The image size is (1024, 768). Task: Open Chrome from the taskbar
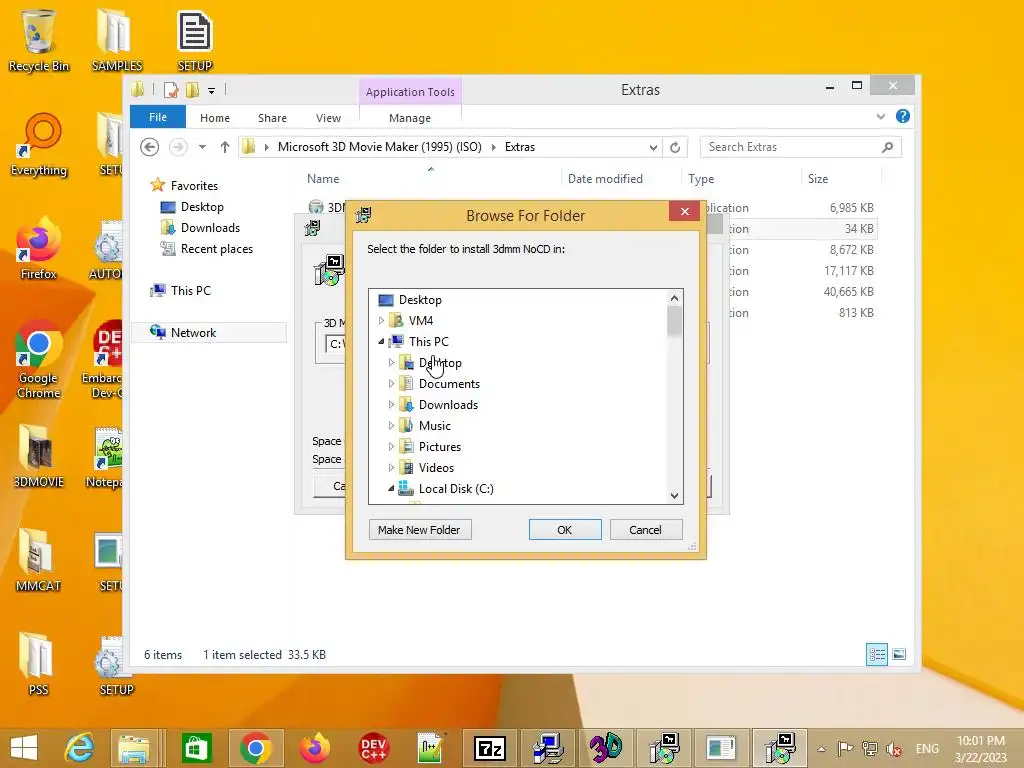tap(255, 748)
